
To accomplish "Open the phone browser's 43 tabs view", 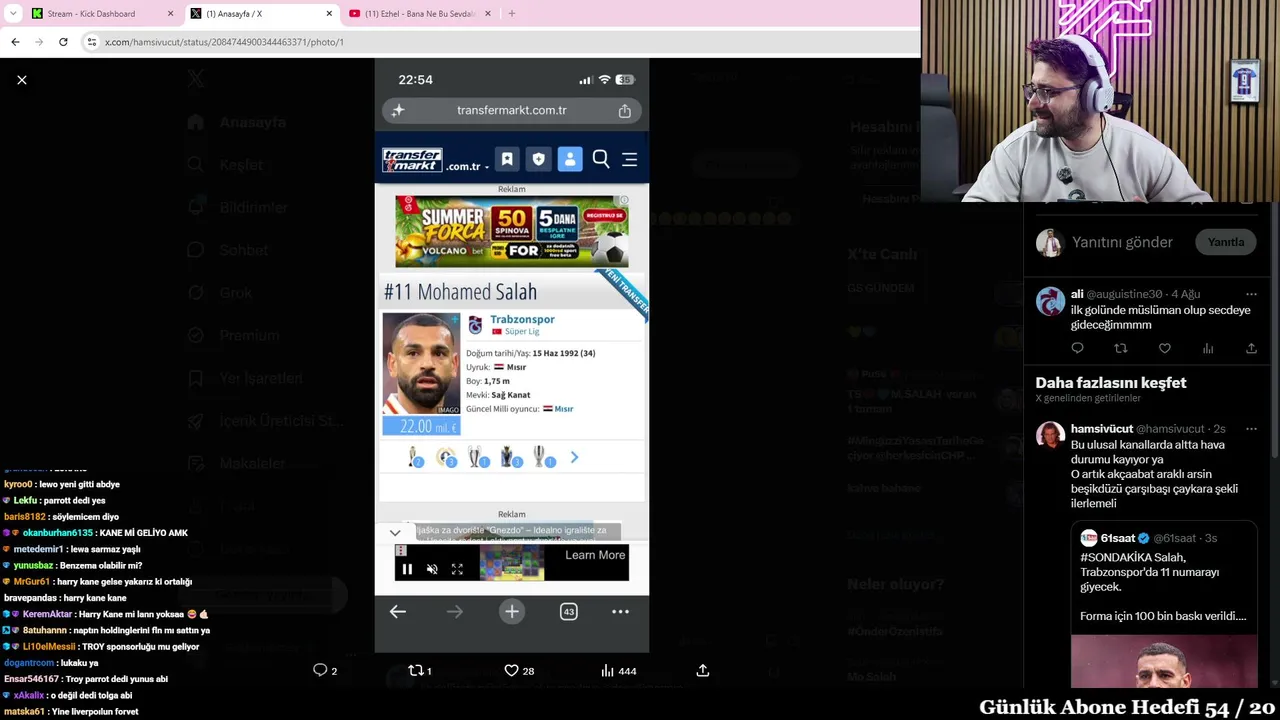I will coord(569,612).
